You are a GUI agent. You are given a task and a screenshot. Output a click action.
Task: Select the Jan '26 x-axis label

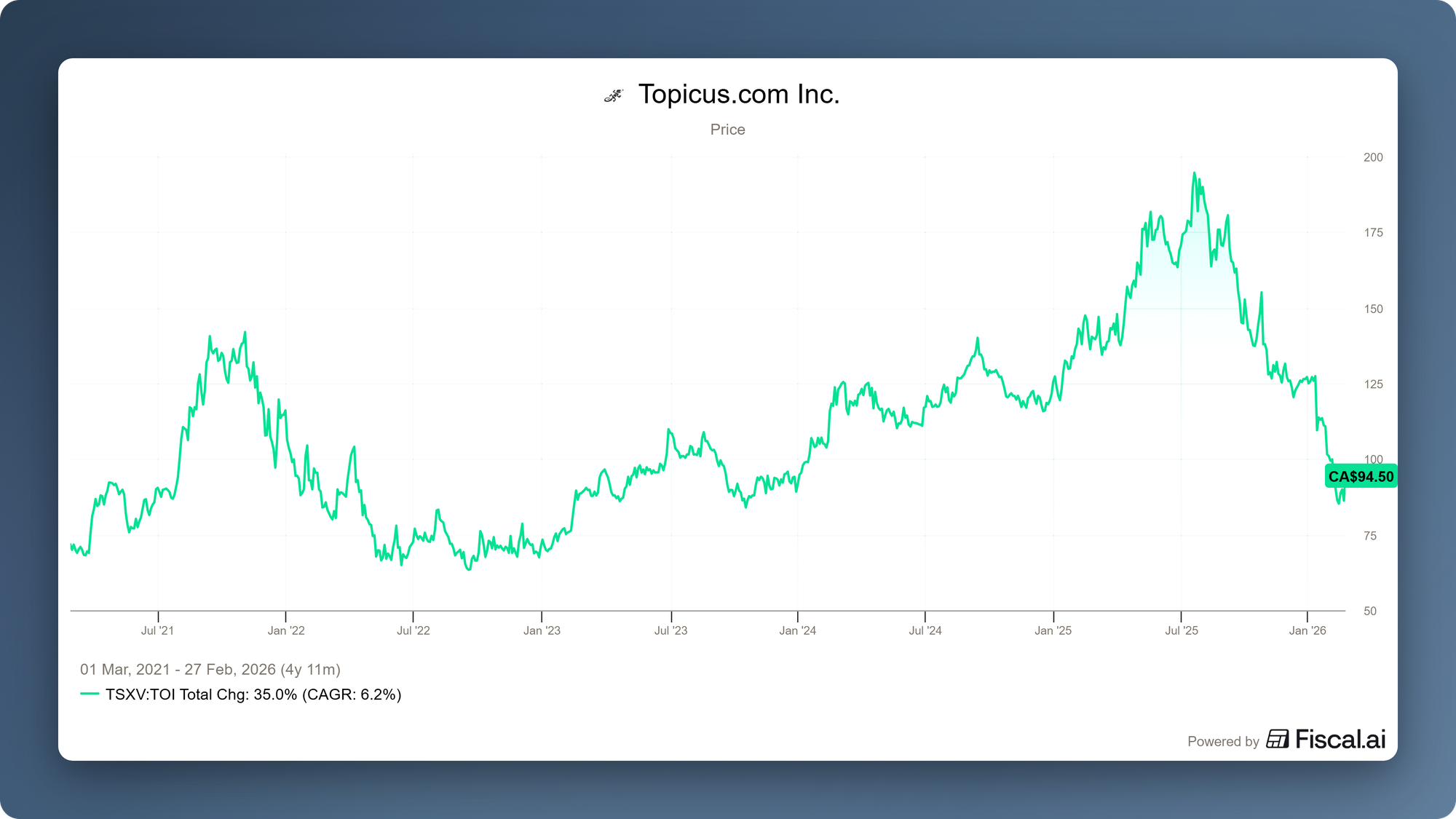(1307, 630)
